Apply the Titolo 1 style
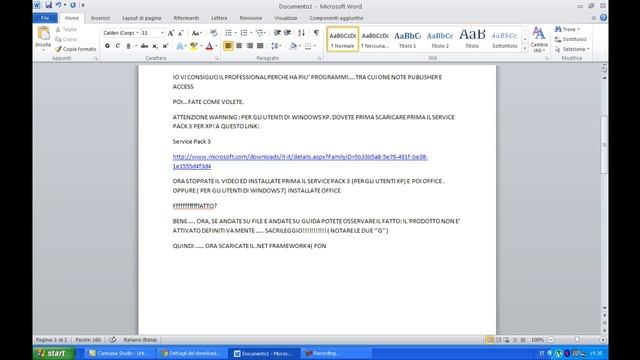The width and height of the screenshot is (640, 360). (407, 39)
